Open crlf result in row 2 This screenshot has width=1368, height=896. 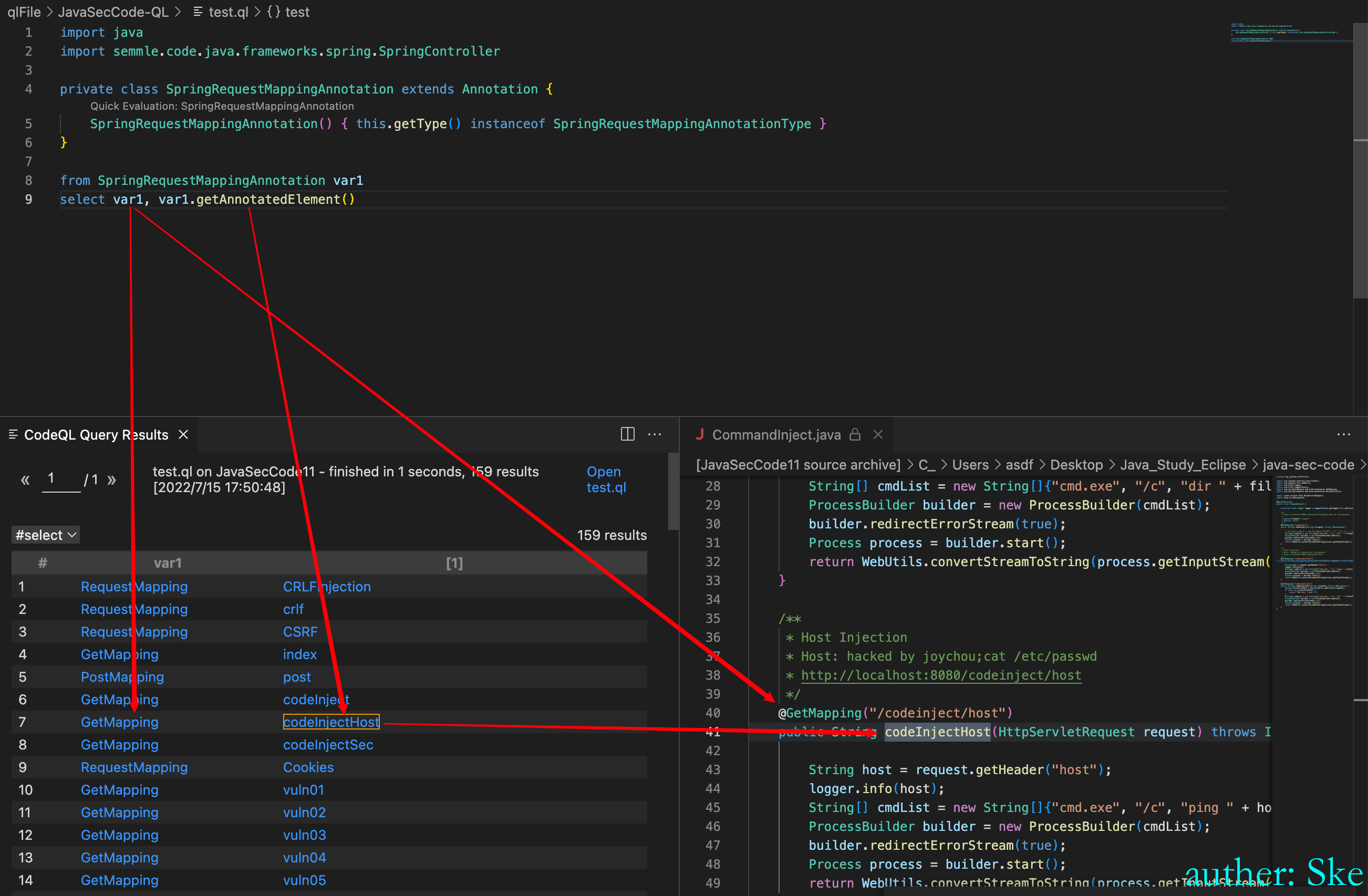[x=293, y=609]
